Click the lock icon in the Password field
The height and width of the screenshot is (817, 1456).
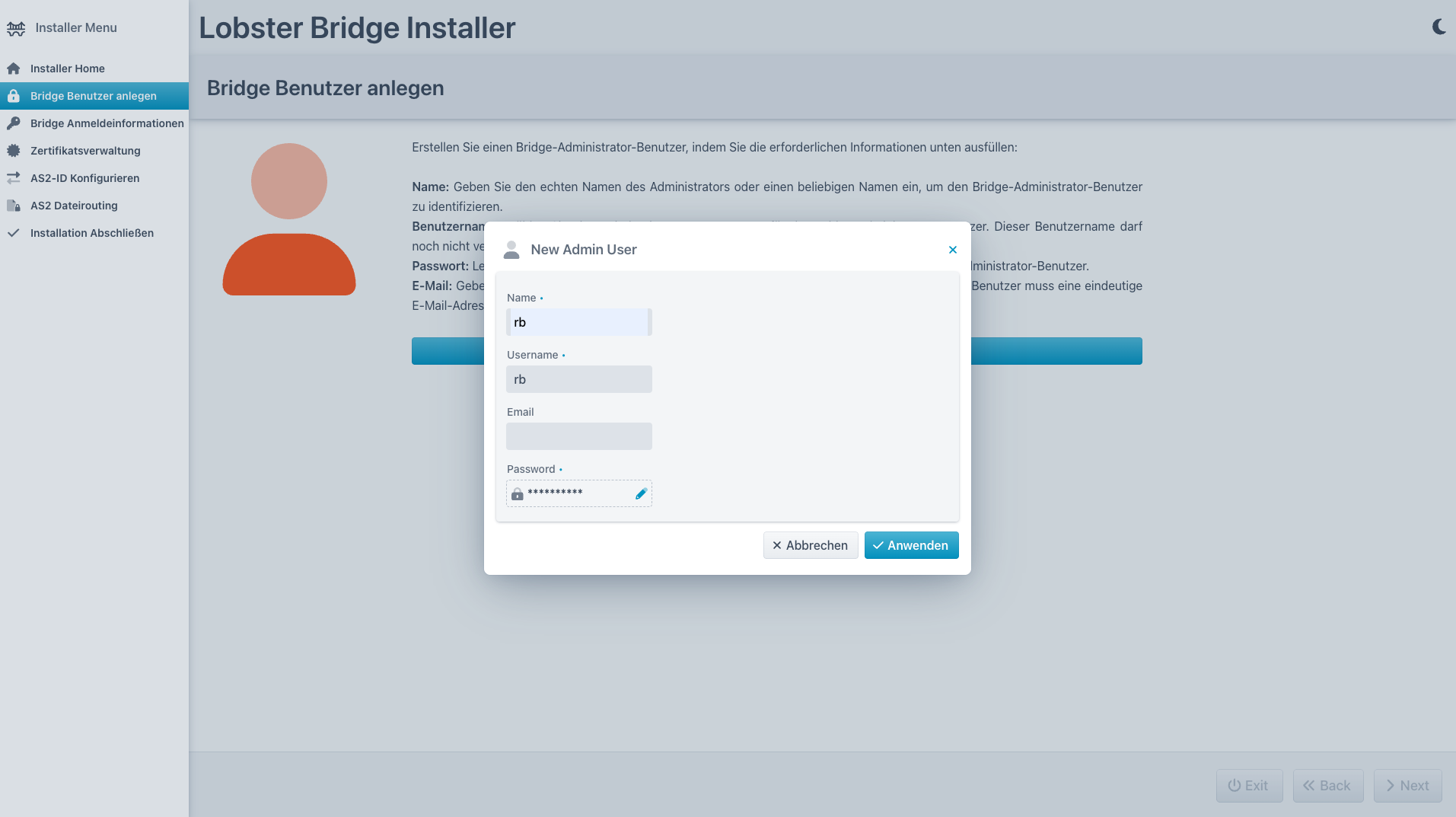coord(518,494)
